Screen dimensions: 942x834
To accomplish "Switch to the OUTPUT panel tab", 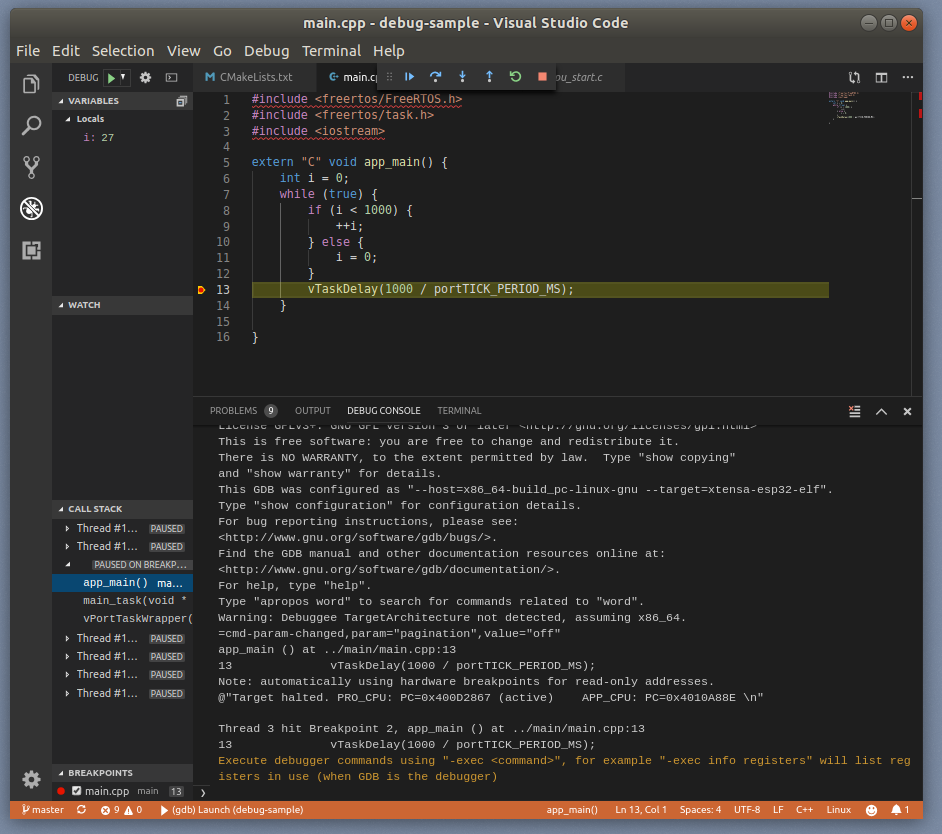I will pyautogui.click(x=312, y=411).
